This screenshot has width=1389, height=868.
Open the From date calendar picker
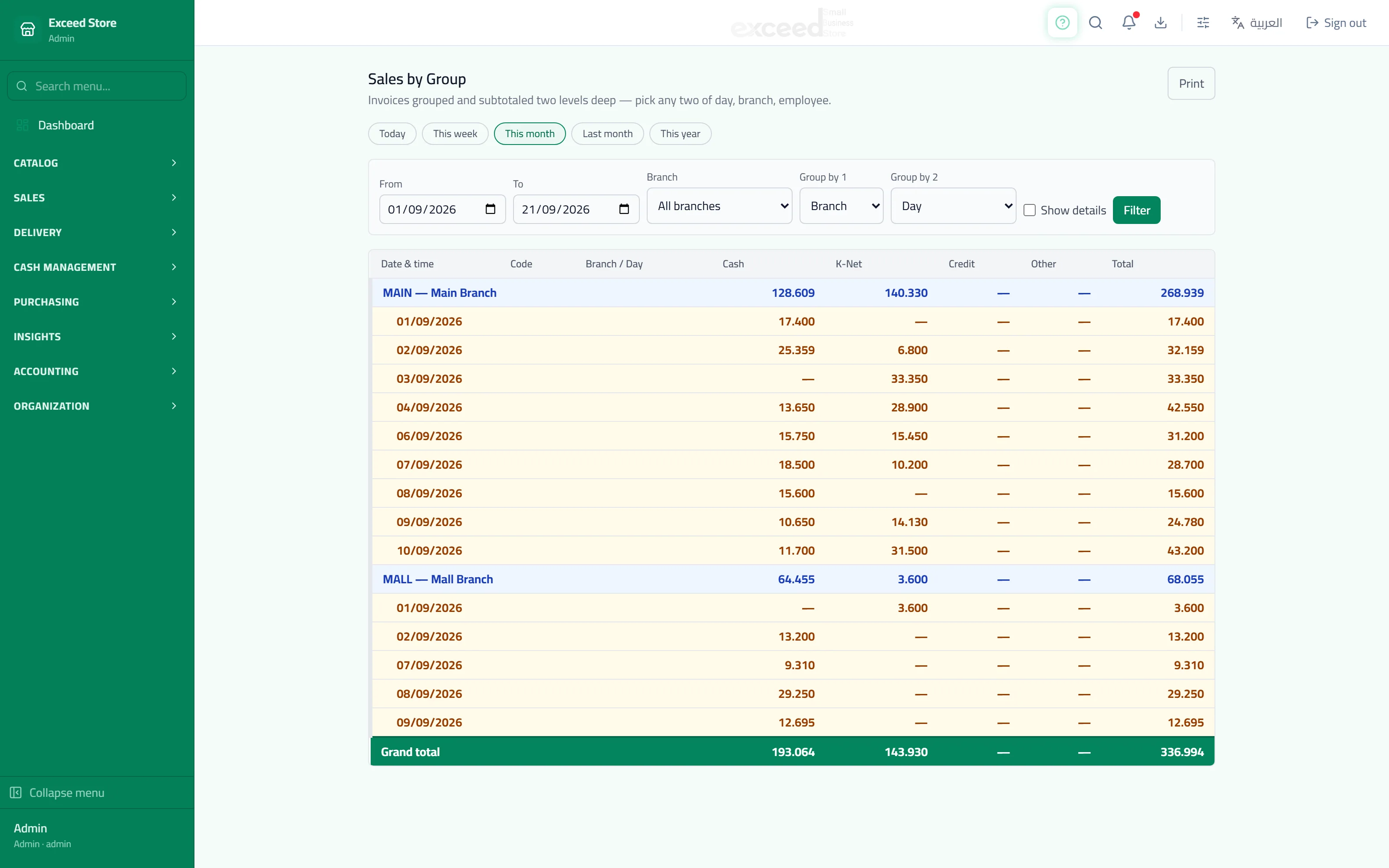[x=490, y=209]
